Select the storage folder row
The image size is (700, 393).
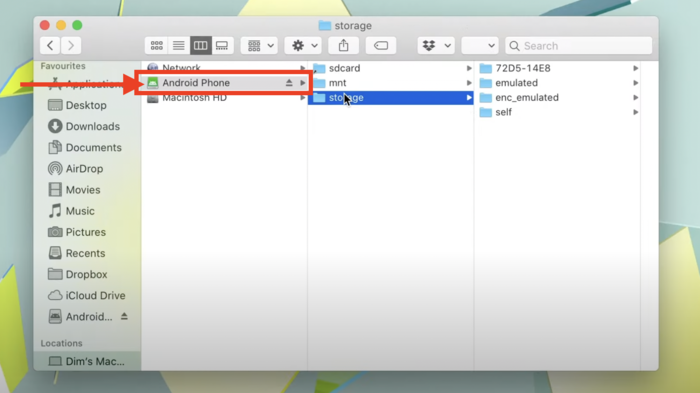(x=391, y=97)
